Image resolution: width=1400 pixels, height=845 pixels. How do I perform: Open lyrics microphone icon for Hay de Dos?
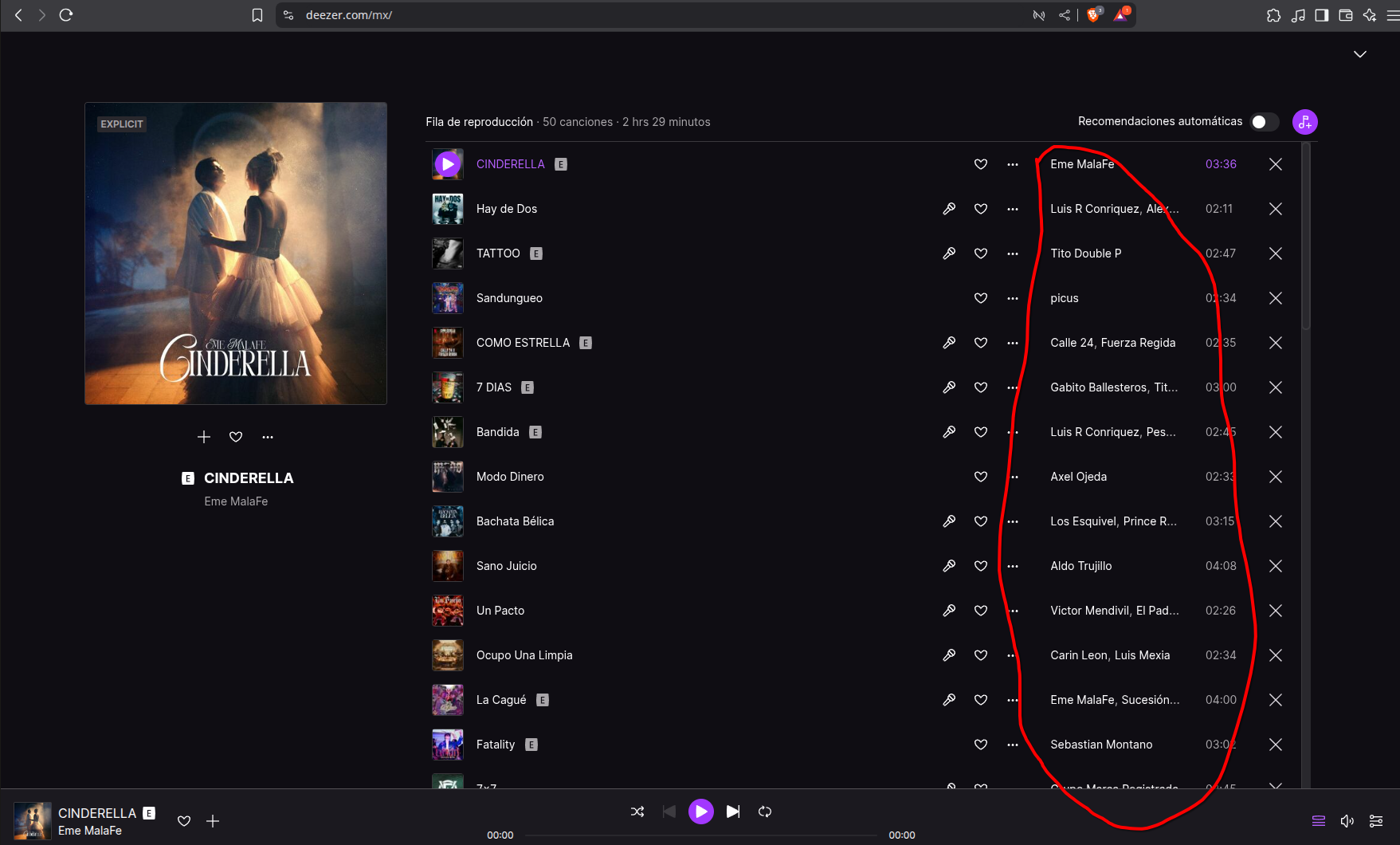pyautogui.click(x=949, y=209)
